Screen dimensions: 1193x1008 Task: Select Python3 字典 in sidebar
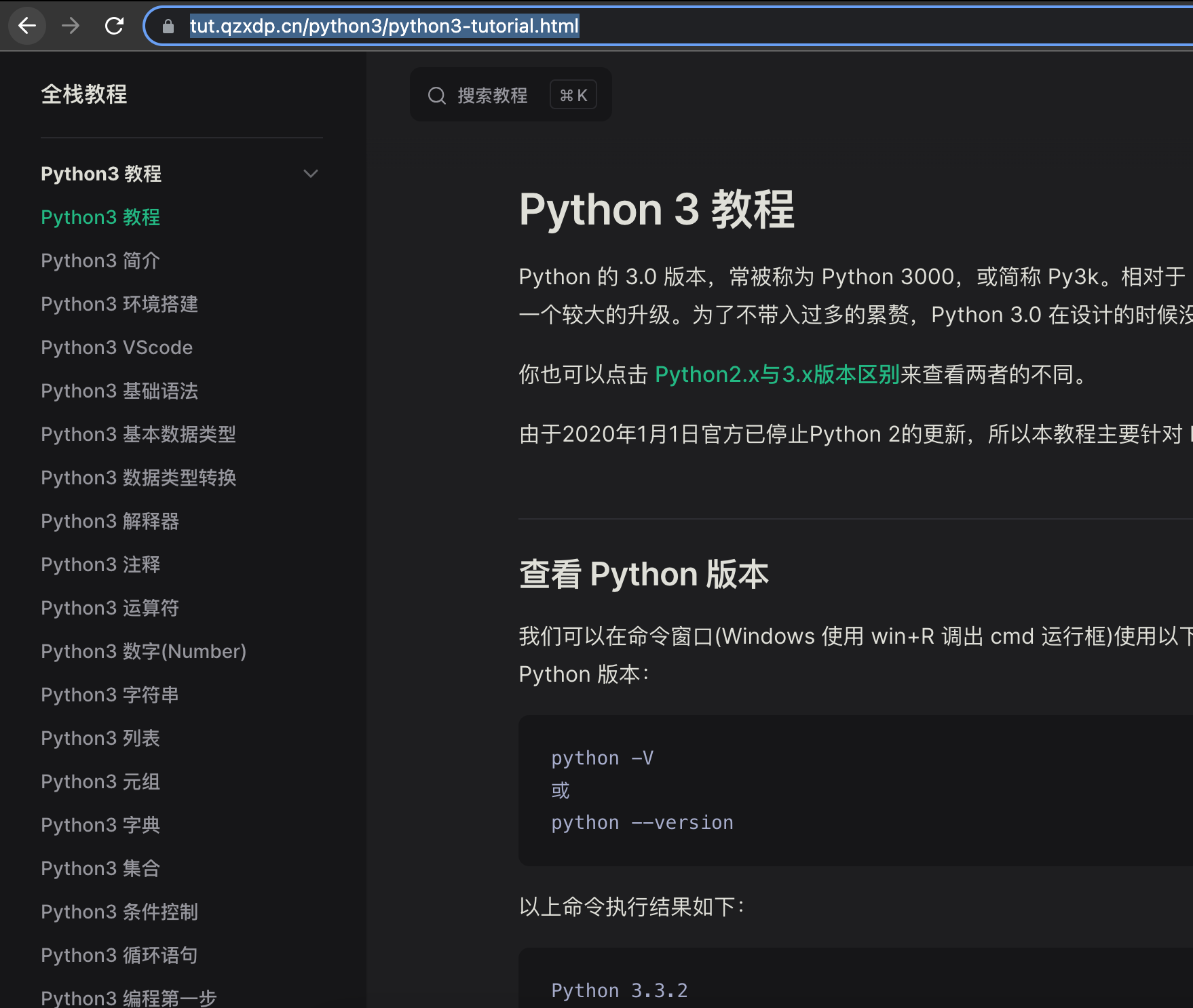click(x=100, y=825)
